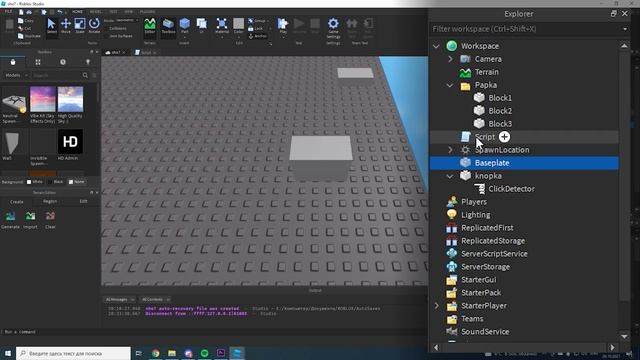Collapse the Papka folder

coord(450,85)
